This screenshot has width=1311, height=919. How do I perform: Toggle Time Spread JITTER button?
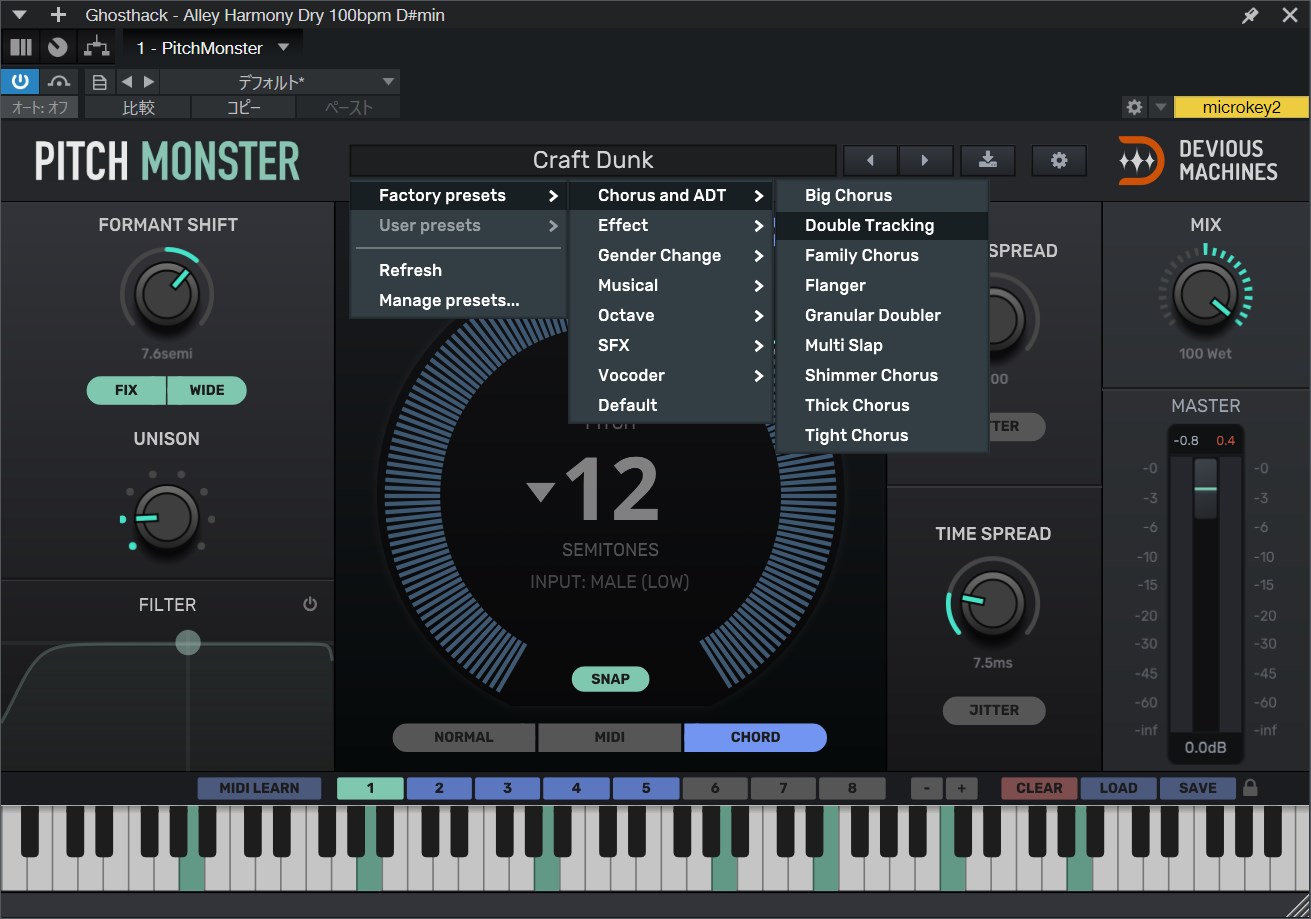993,710
